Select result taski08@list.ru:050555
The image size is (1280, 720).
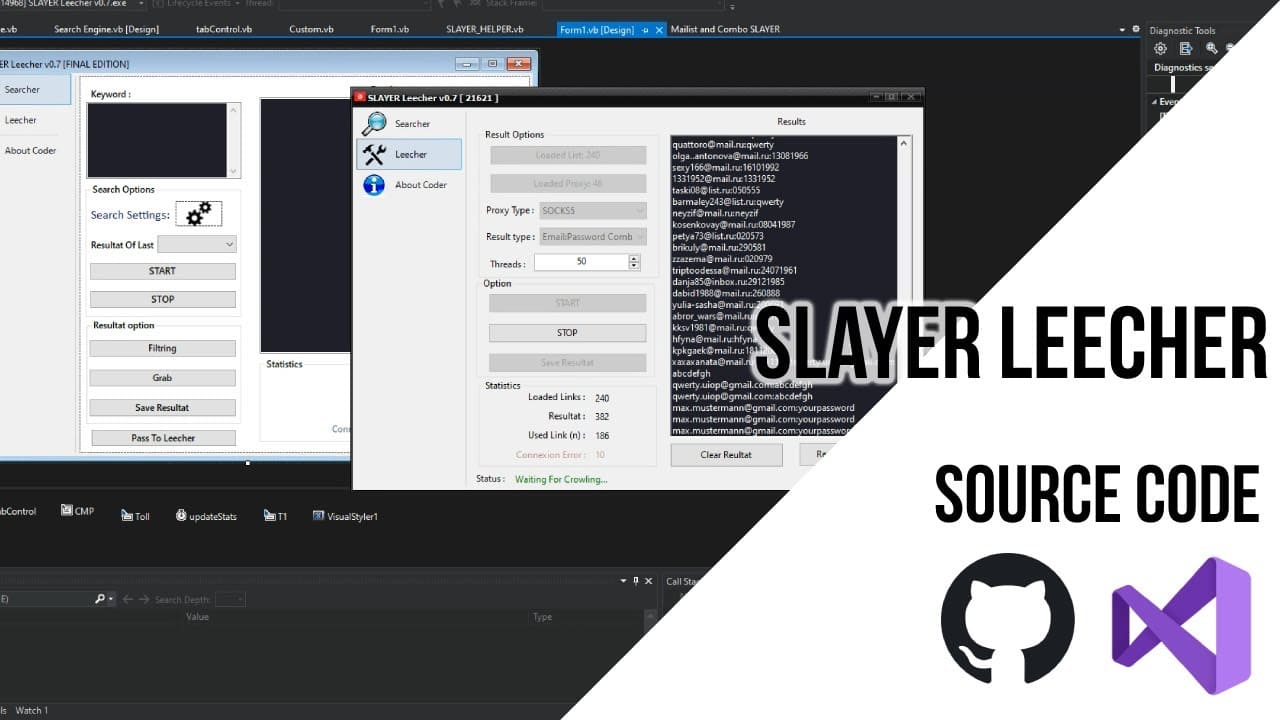point(716,190)
